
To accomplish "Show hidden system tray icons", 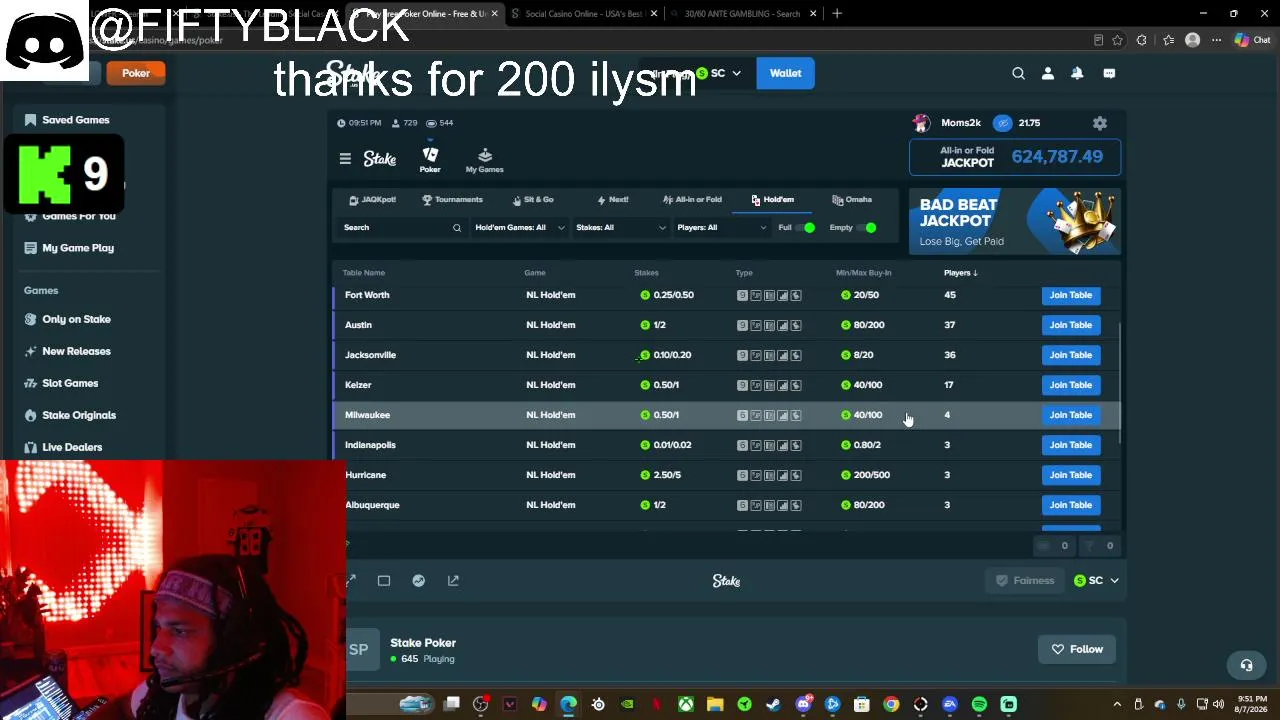I will [x=1117, y=704].
